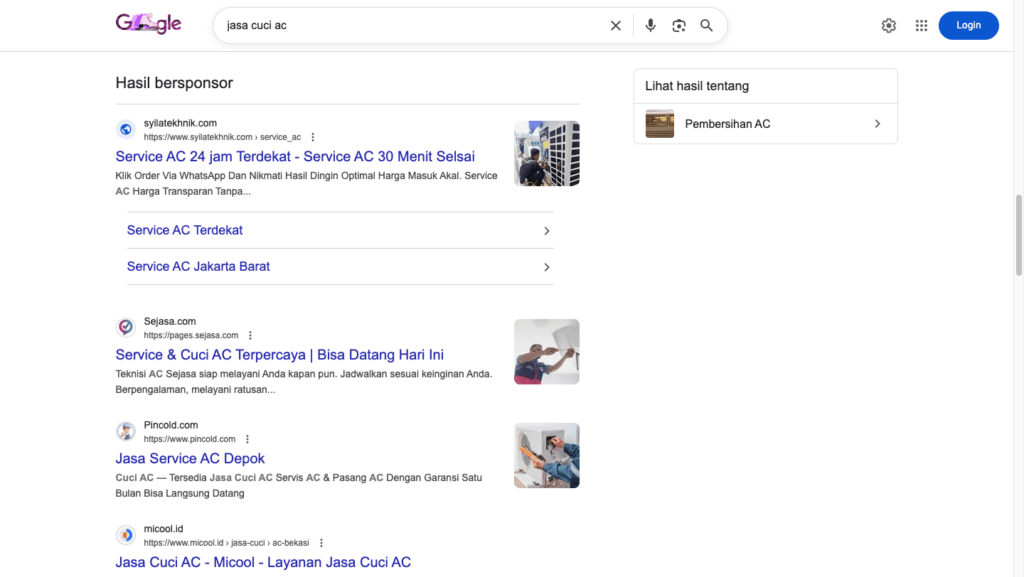Click 'Lihat hasil tentang' heading
Screen dimensions: 1024x577
pos(697,86)
